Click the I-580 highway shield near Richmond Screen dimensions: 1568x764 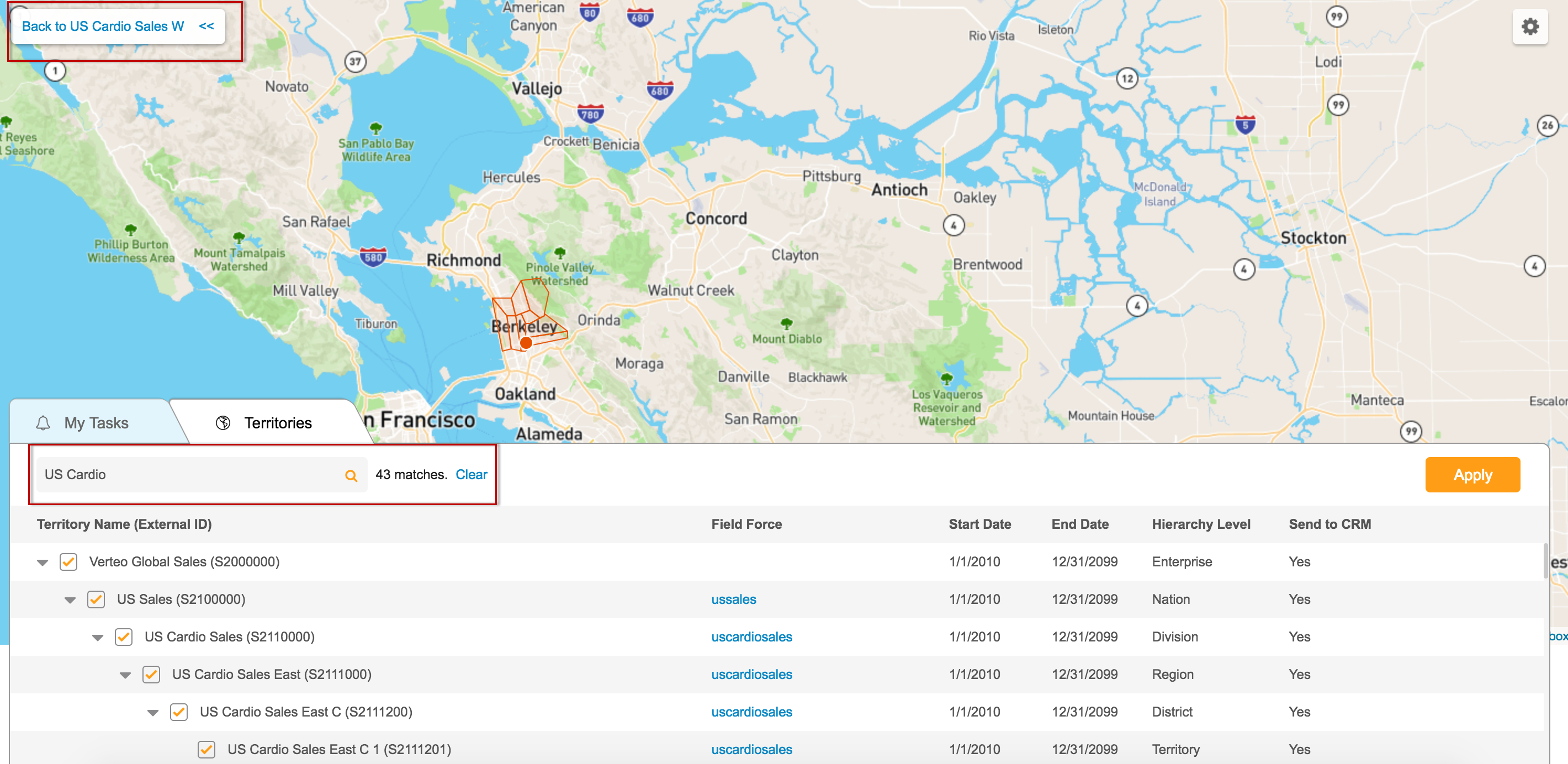[x=373, y=257]
